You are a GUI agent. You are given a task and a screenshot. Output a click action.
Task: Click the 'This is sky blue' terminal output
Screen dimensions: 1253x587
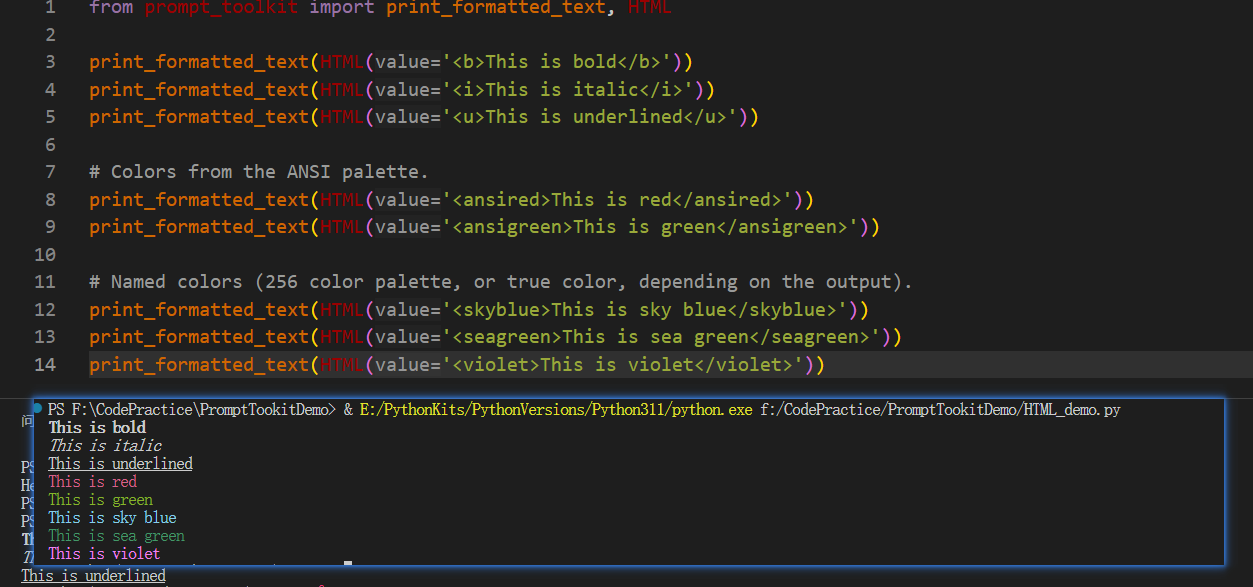click(x=112, y=518)
